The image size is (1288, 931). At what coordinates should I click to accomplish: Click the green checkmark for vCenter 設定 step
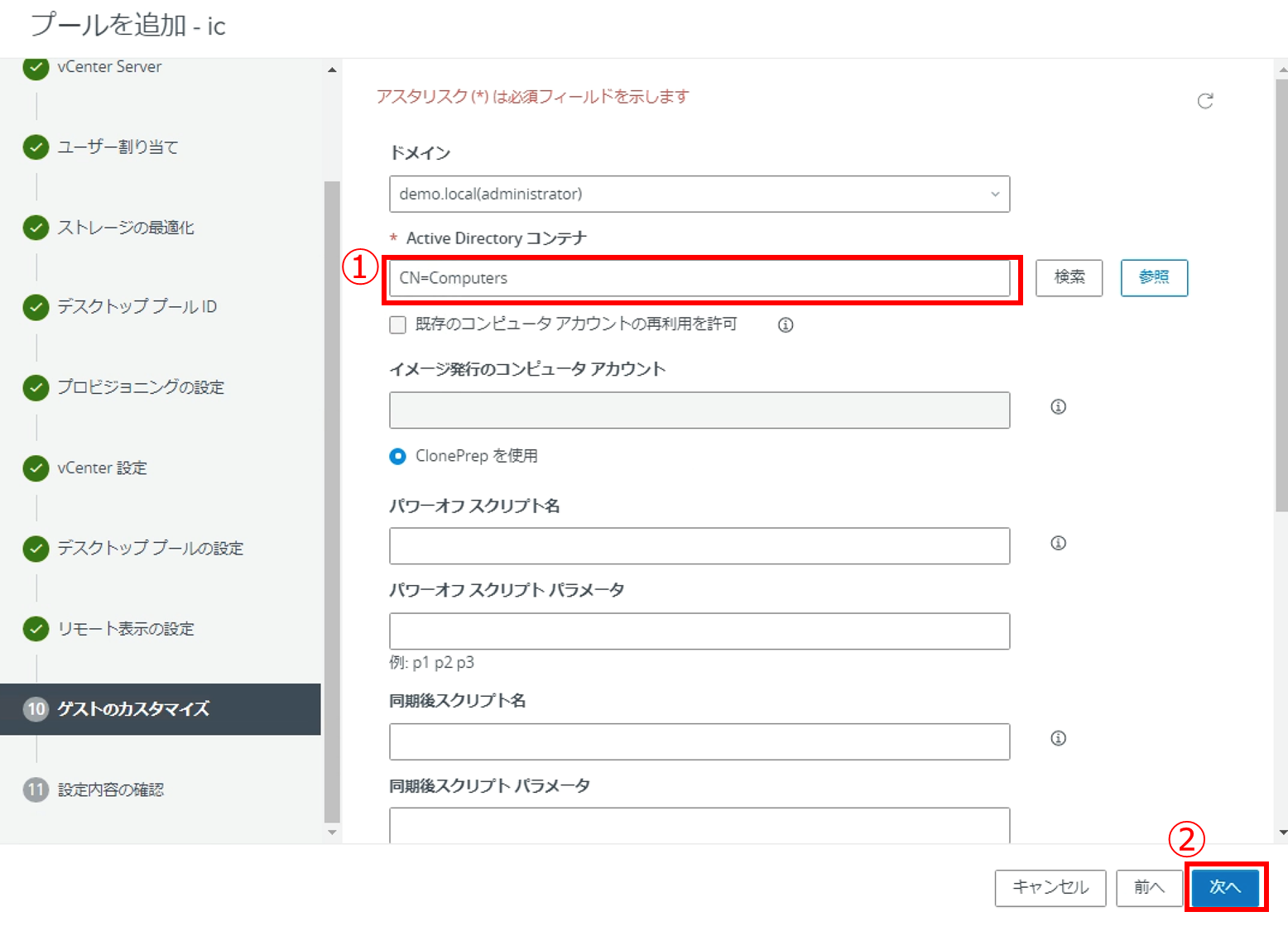(36, 468)
